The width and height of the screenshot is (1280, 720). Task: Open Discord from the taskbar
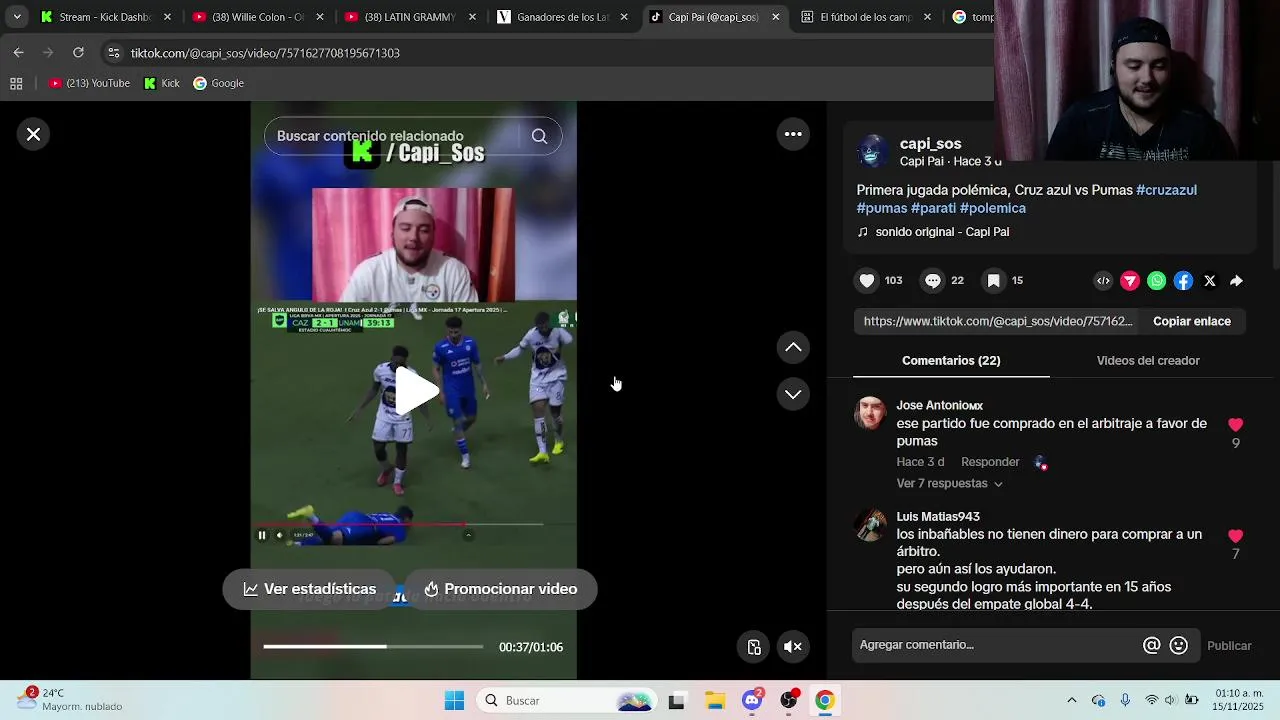752,701
